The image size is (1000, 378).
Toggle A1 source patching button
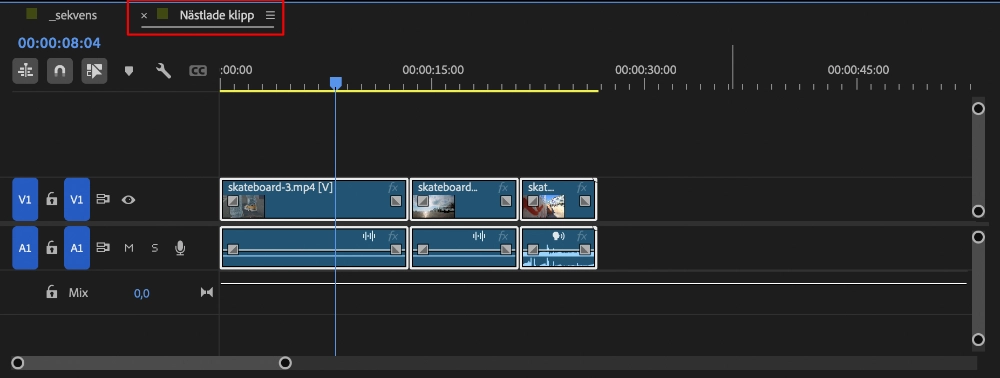[x=25, y=248]
